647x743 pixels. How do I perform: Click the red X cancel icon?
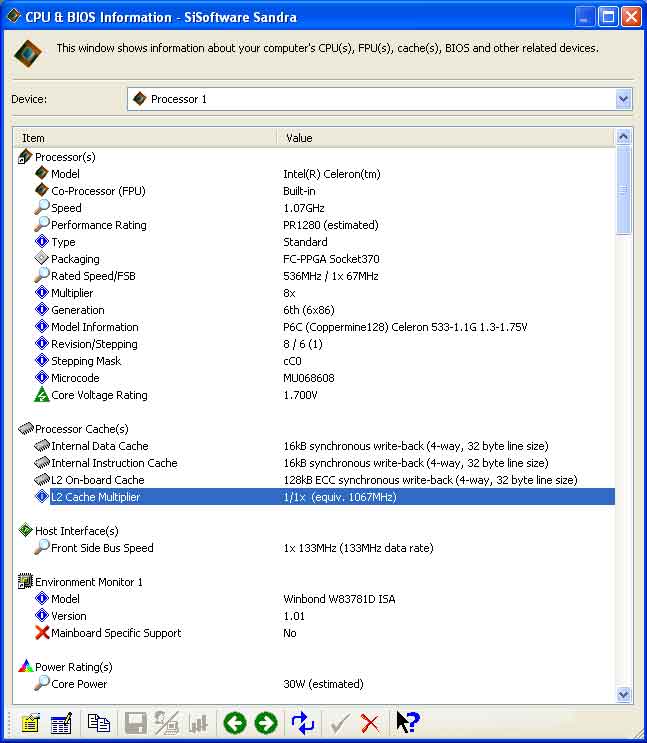370,722
